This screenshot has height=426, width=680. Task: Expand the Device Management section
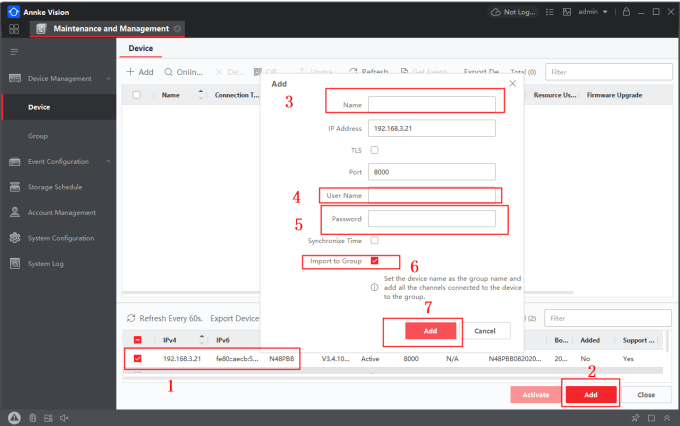point(60,78)
